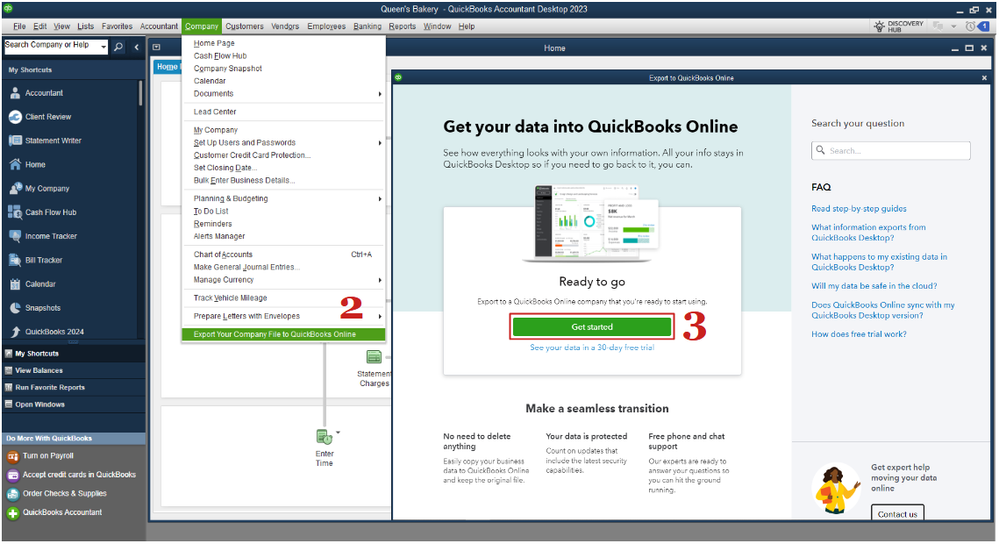Click the Open Windows sidebar icon
This screenshot has width=999, height=545.
(8, 405)
